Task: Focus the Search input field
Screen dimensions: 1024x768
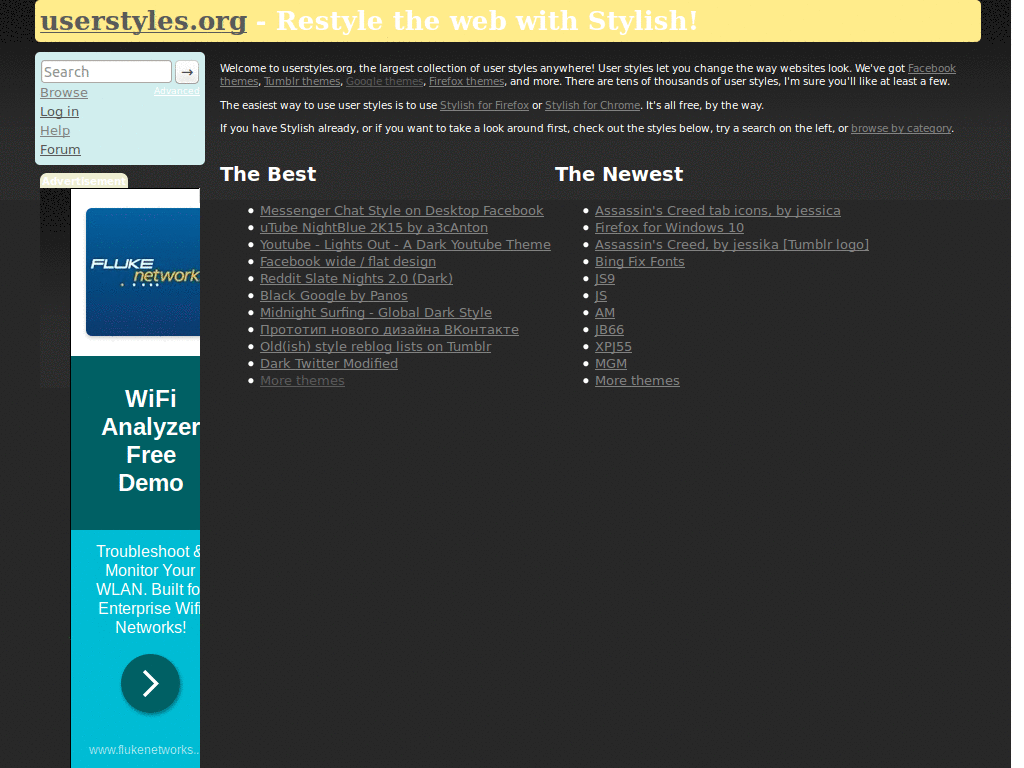Action: click(x=106, y=72)
